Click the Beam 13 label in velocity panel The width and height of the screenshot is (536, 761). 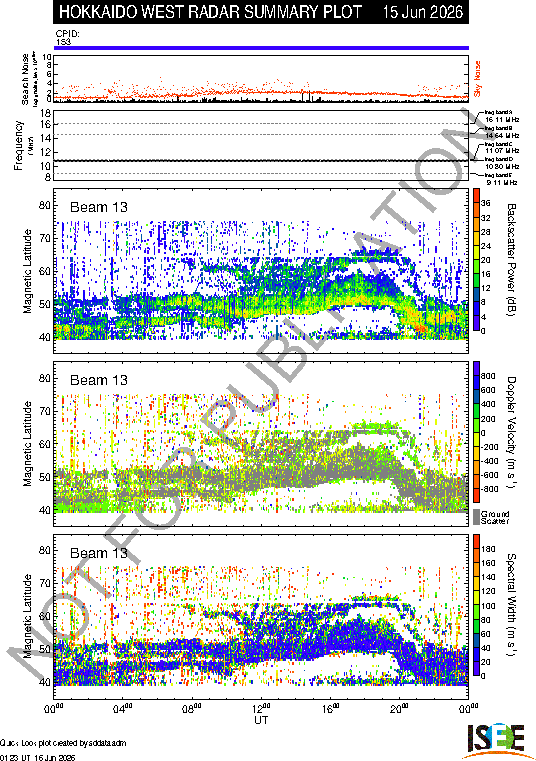click(99, 380)
